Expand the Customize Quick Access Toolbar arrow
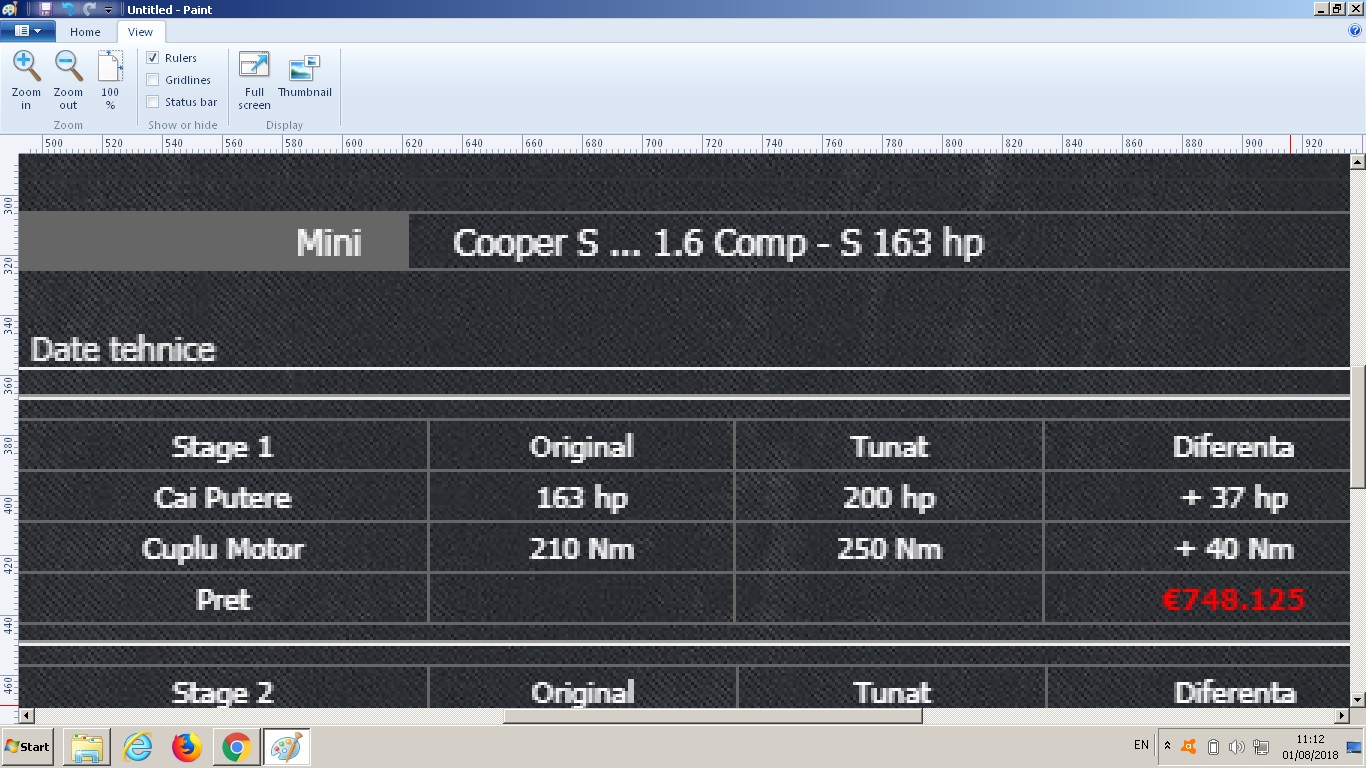 pos(109,10)
